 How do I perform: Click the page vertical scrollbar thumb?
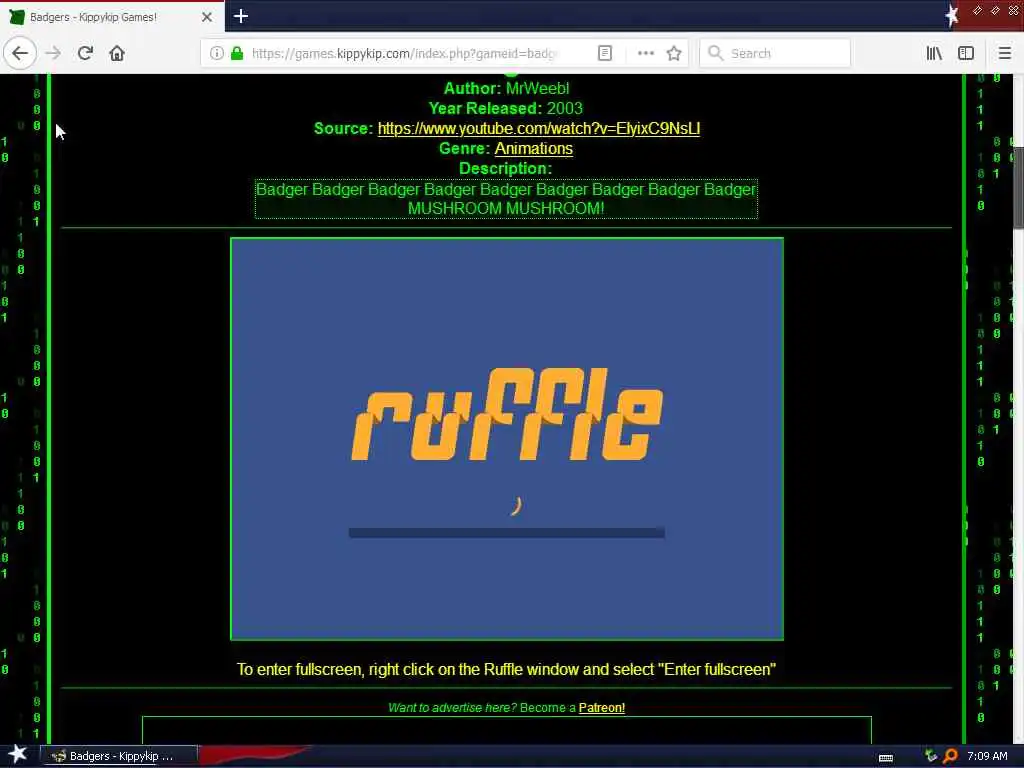[1018, 188]
